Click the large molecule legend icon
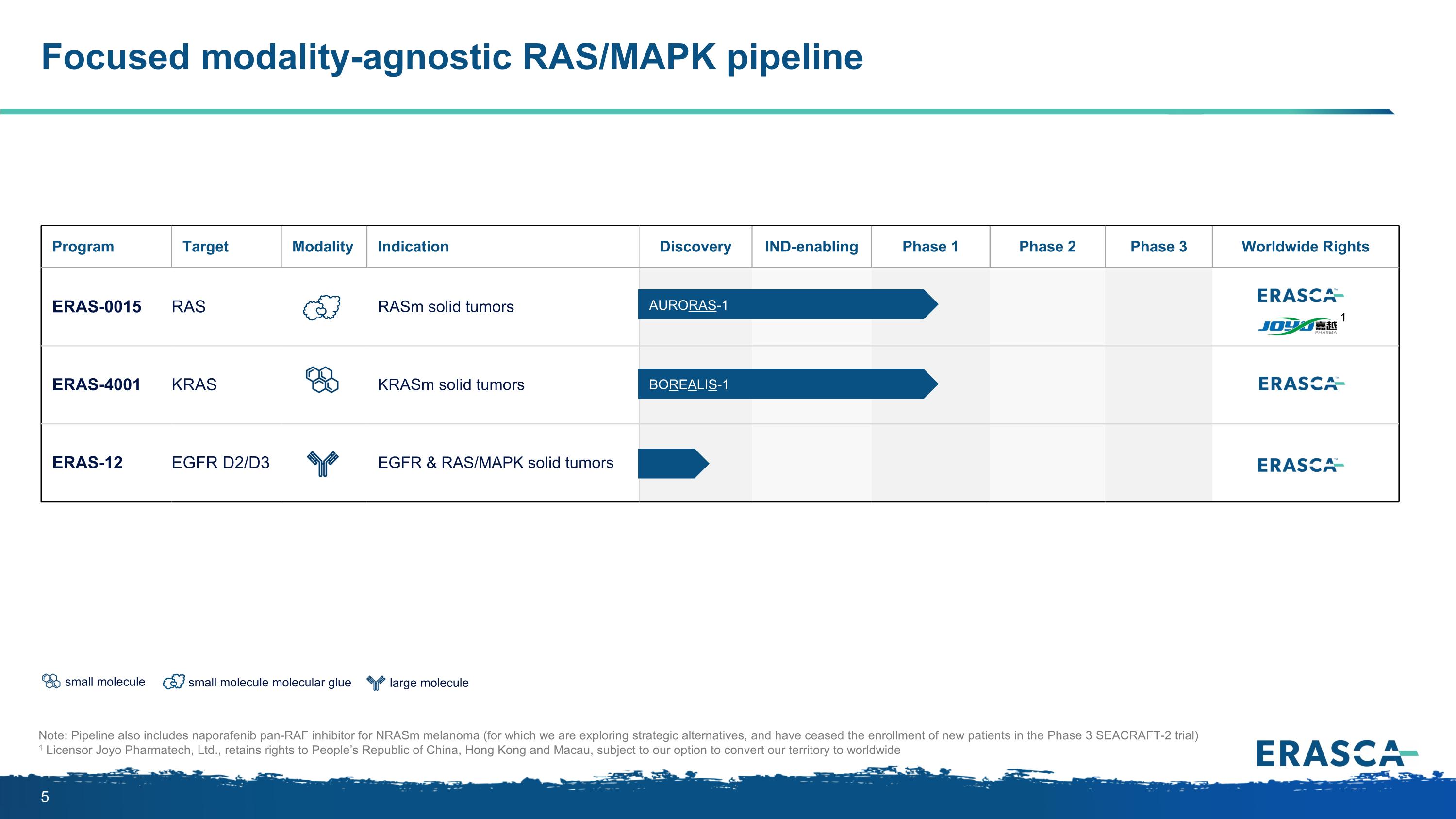Image resolution: width=1456 pixels, height=819 pixels. [376, 682]
